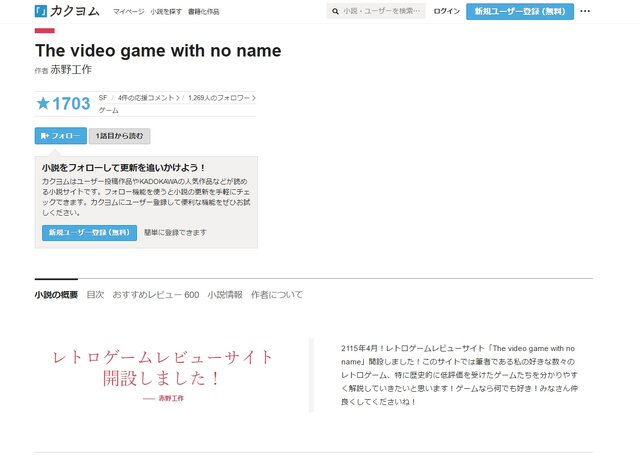The image size is (640, 471).
Task: Expand the 1,269人のフォロワー chevron link
Action: [221, 98]
